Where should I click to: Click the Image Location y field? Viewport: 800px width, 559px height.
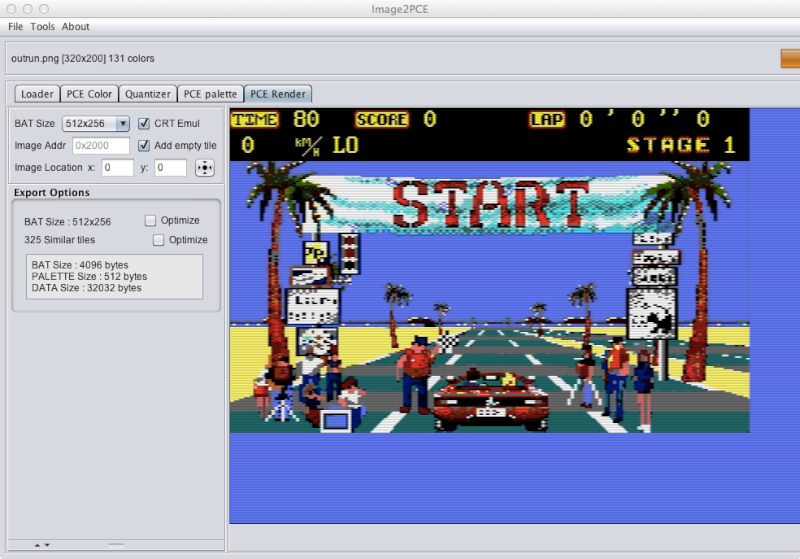pyautogui.click(x=170, y=167)
